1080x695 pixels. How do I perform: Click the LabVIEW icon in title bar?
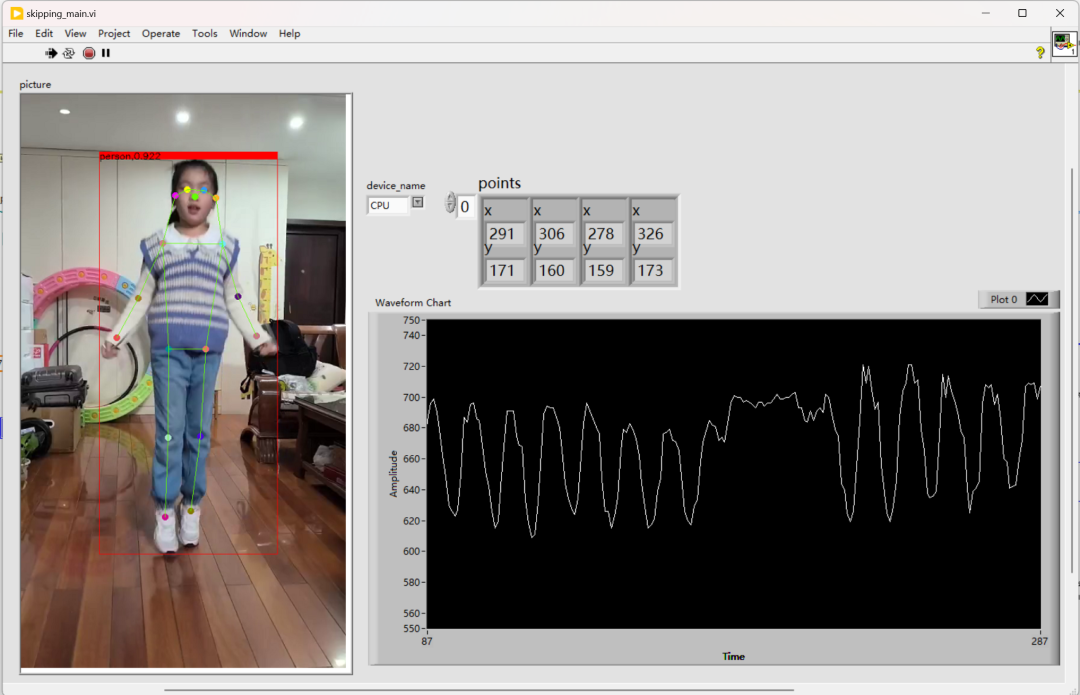[x=16, y=13]
